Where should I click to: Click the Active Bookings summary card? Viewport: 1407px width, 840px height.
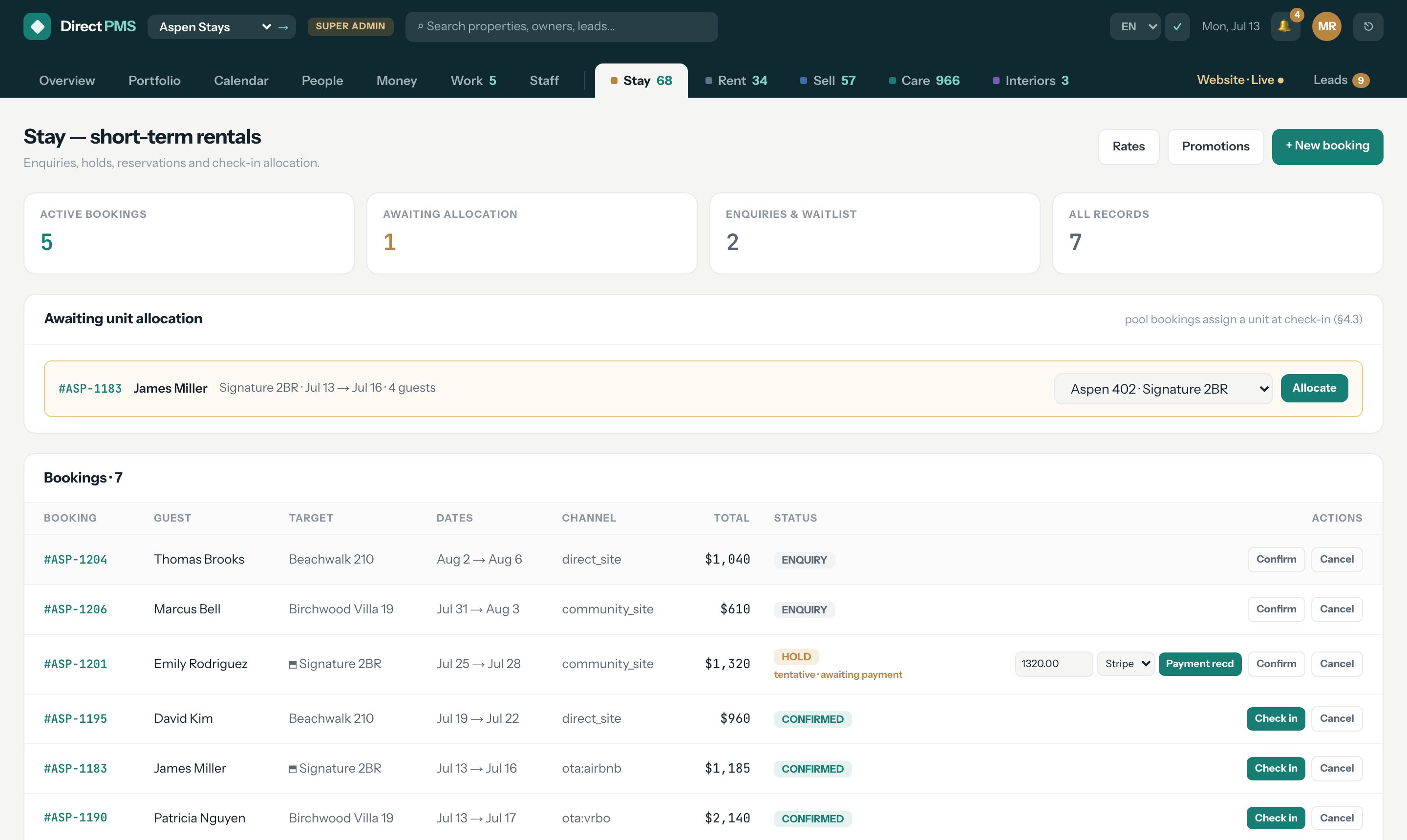pos(189,234)
